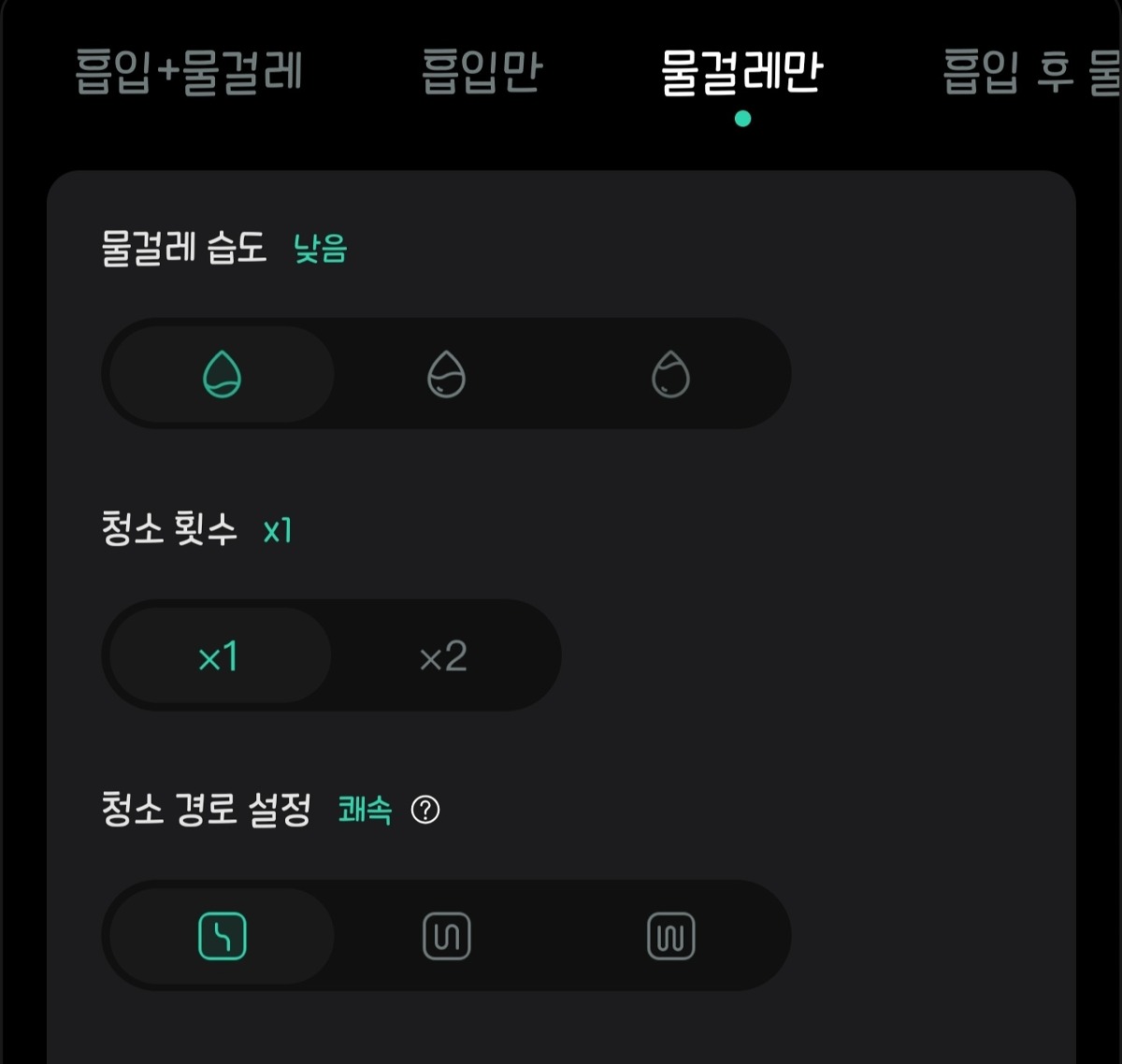Click the green 낮음 humidity value text

(x=321, y=250)
